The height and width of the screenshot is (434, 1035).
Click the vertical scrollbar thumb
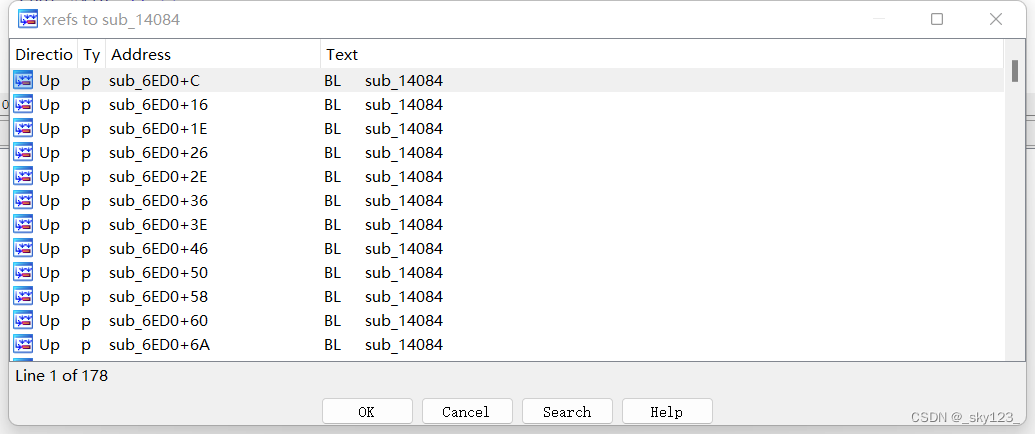point(1014,70)
